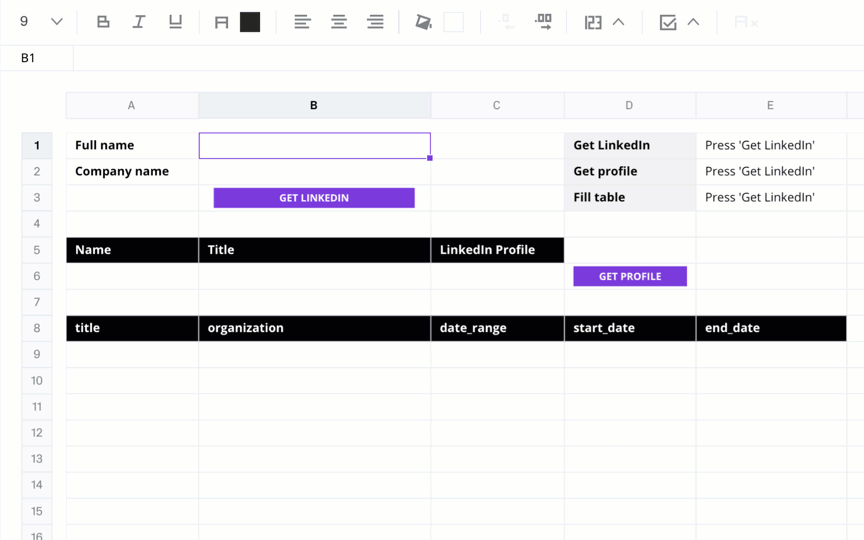
Task: Click the text color letter icon
Action: tap(222, 23)
